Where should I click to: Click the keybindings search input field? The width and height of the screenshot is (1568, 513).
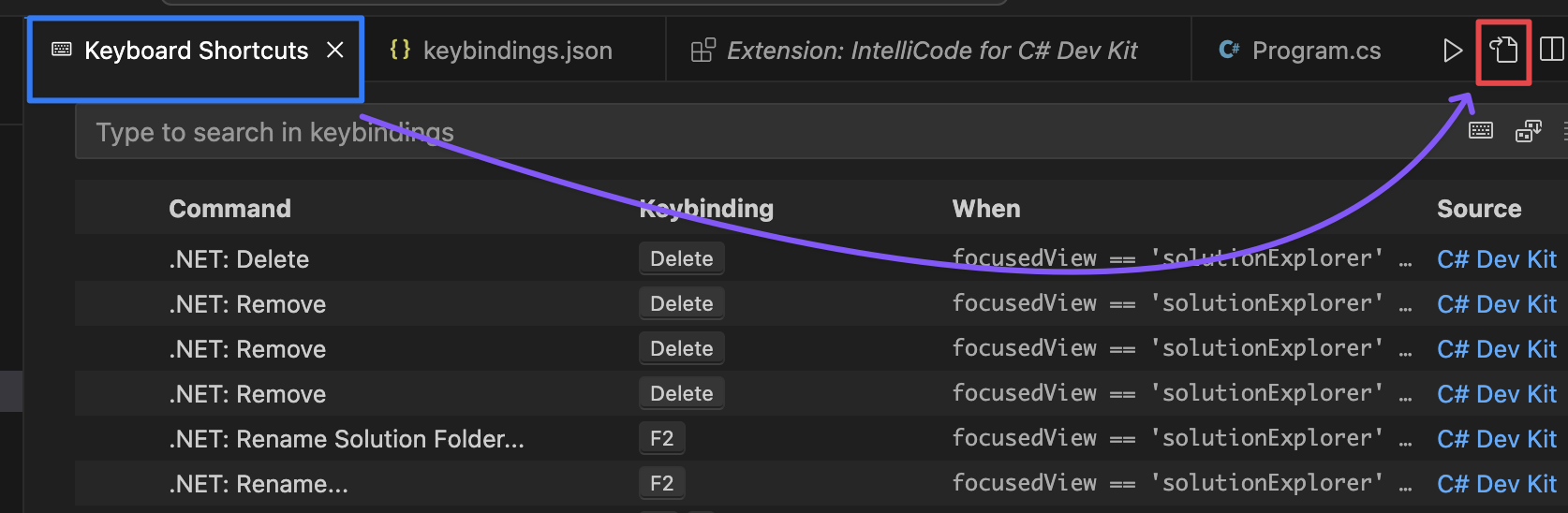coord(768,132)
